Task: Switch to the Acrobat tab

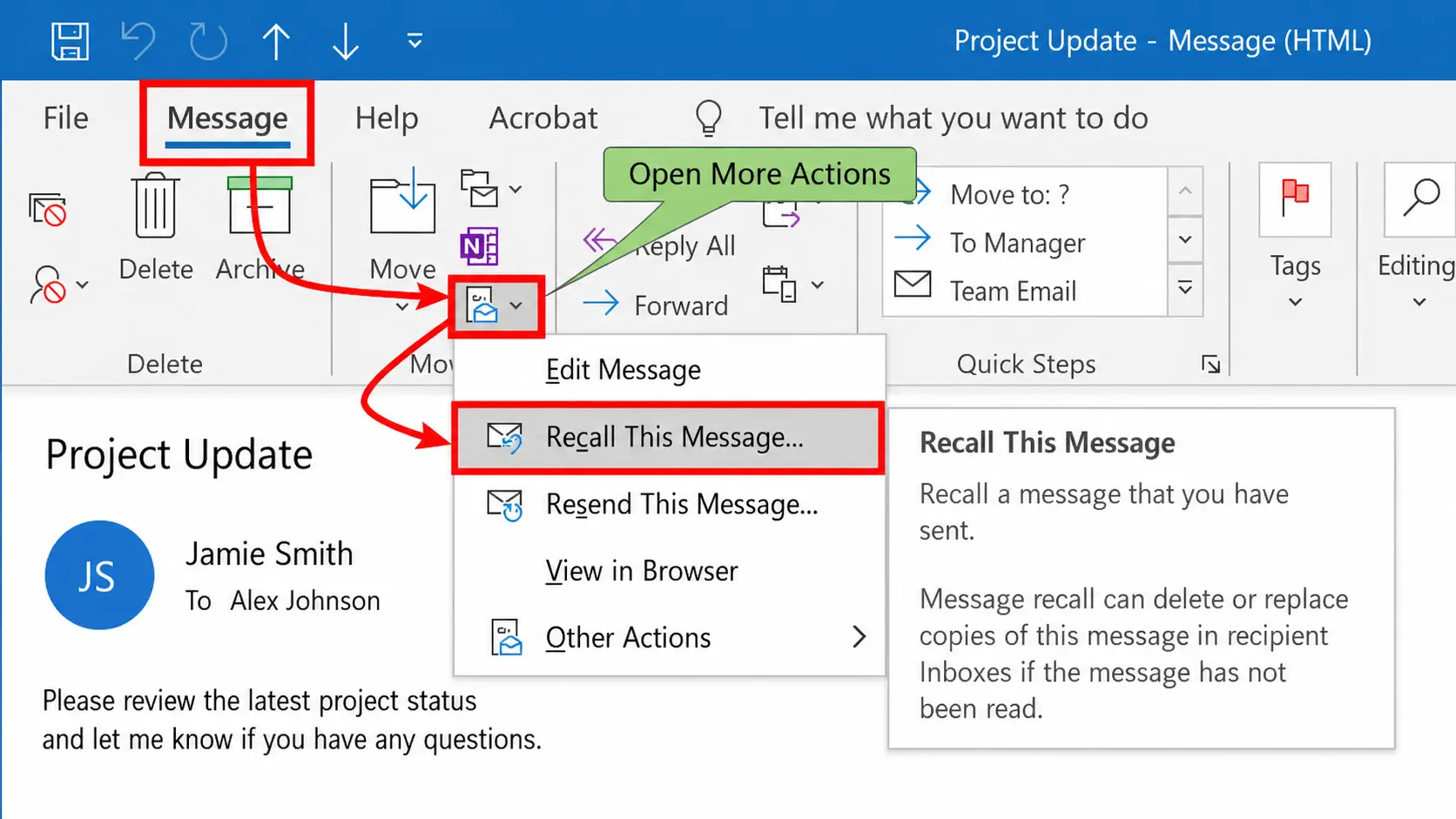Action: point(543,118)
